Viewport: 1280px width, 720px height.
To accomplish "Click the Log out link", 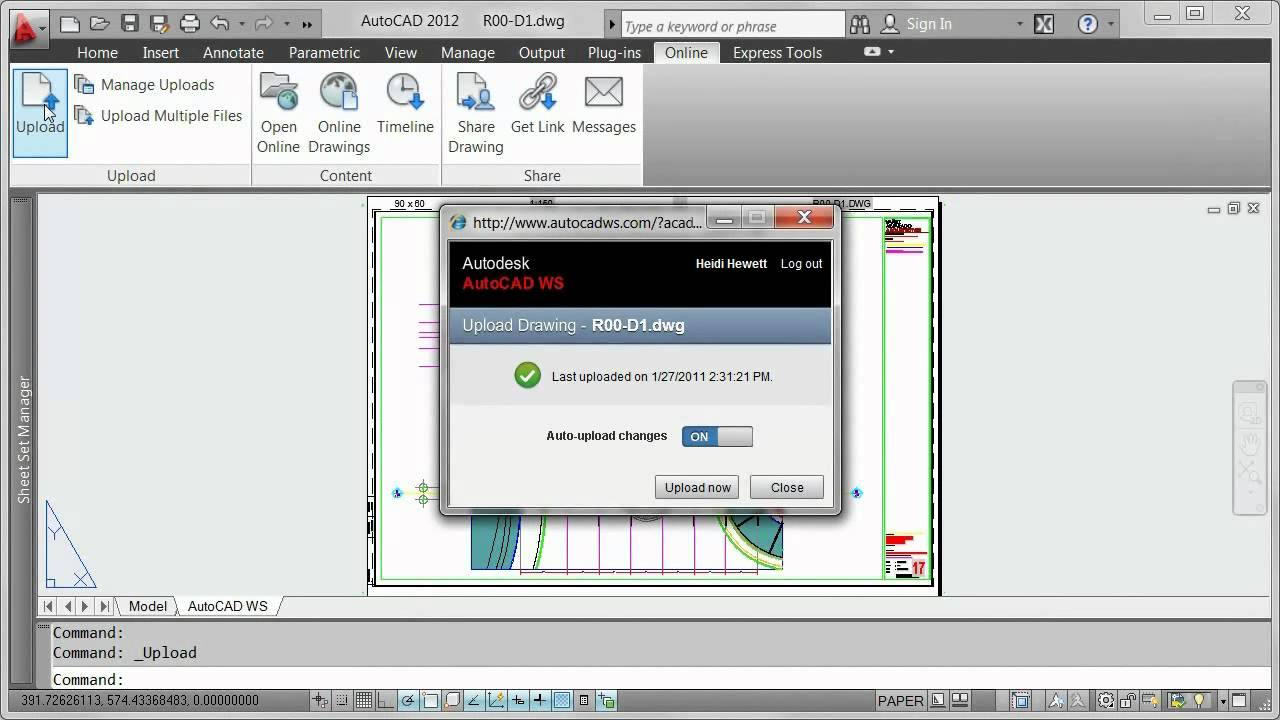I will pos(800,263).
